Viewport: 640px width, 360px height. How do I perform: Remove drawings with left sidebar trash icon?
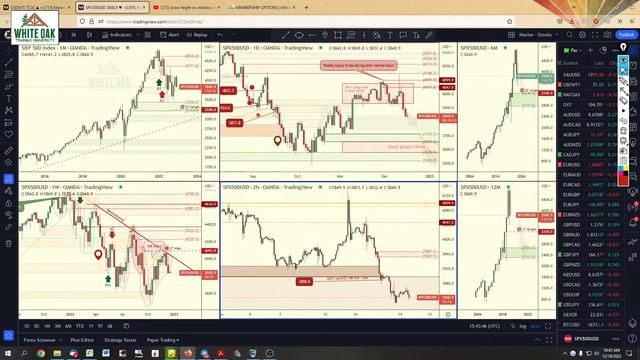[x=9, y=244]
